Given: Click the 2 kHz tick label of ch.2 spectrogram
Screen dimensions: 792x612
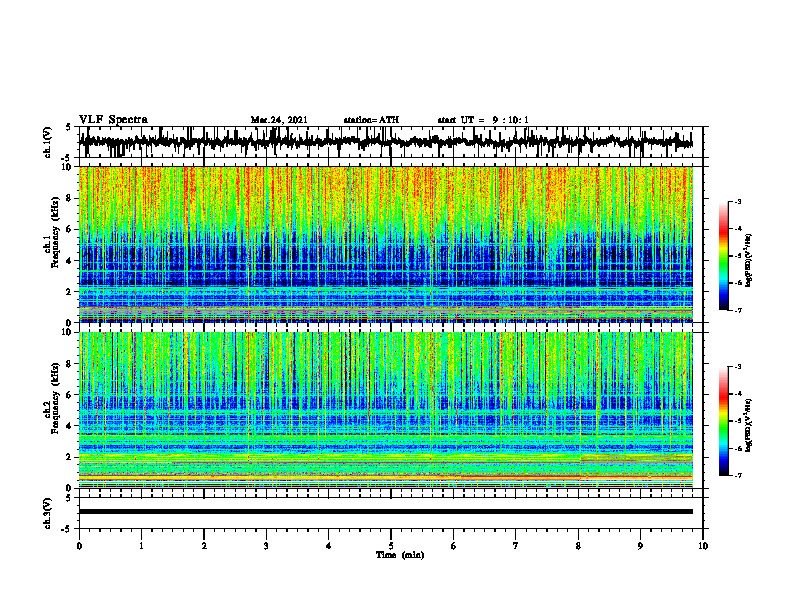Looking at the screenshot, I should [70, 457].
